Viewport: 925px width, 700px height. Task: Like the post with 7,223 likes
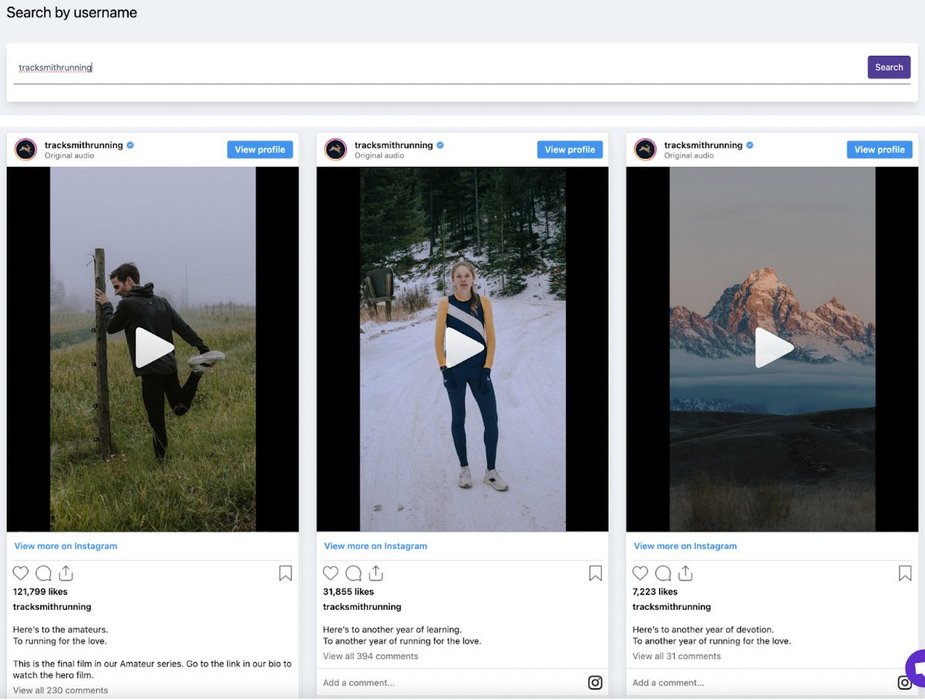point(640,573)
